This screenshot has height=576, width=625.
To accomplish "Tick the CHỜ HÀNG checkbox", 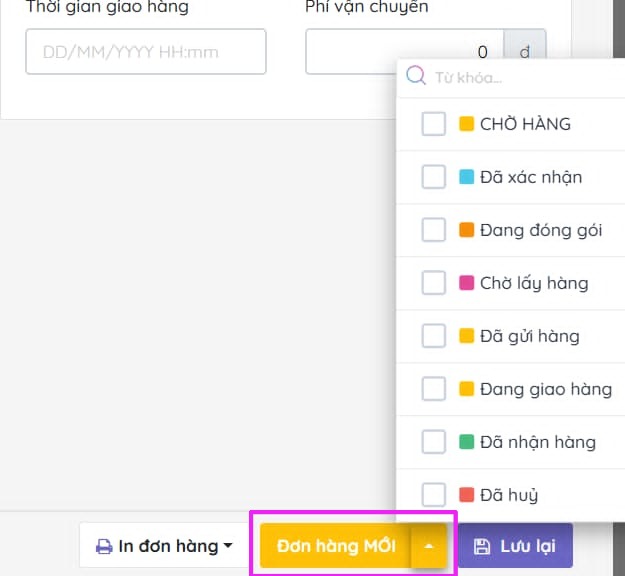I will coord(433,124).
